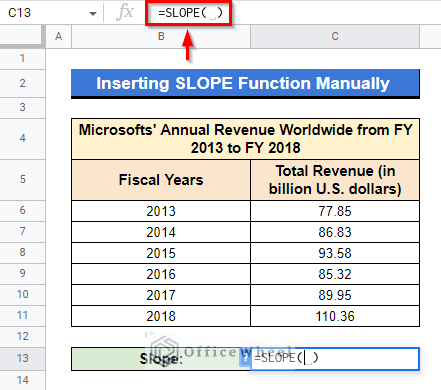Select row 6 header
Image resolution: width=441 pixels, height=390 pixels.
(x=22, y=211)
